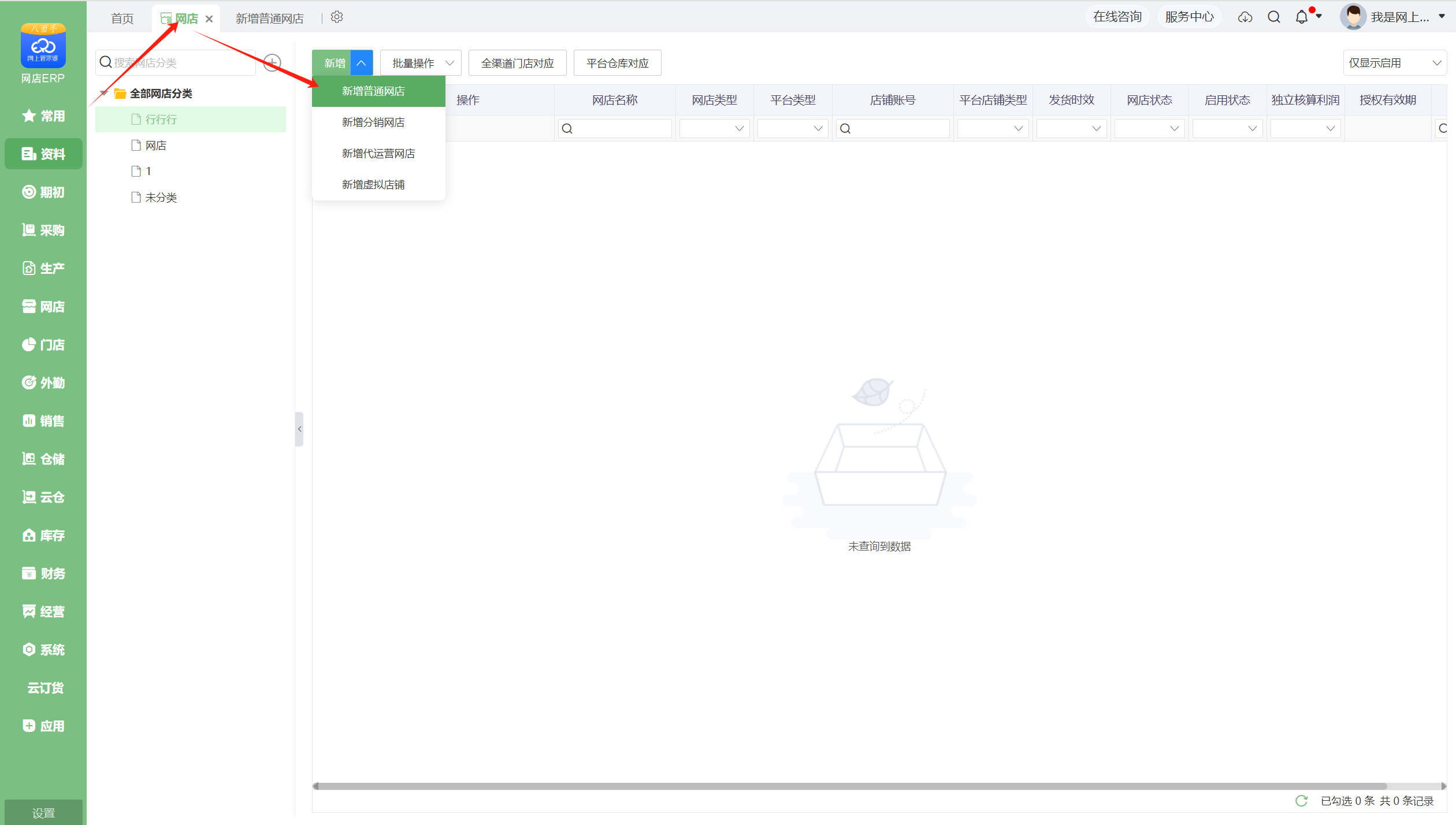
Task: Open the notifications bell
Action: [1302, 17]
